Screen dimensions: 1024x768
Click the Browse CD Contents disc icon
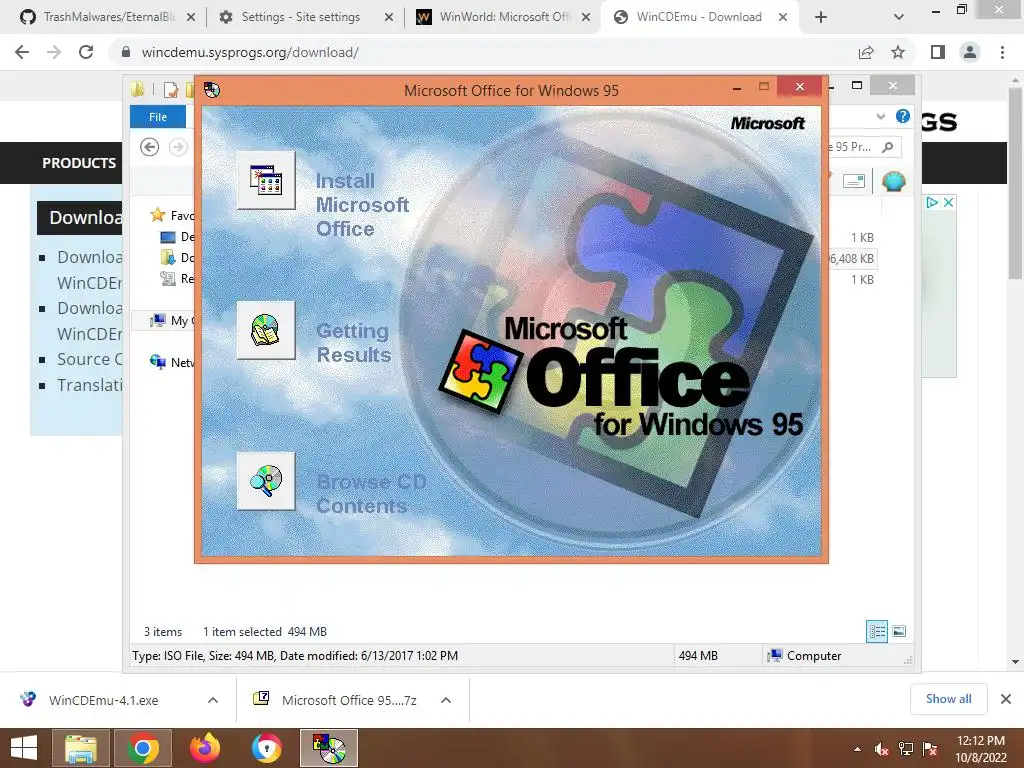click(x=266, y=481)
